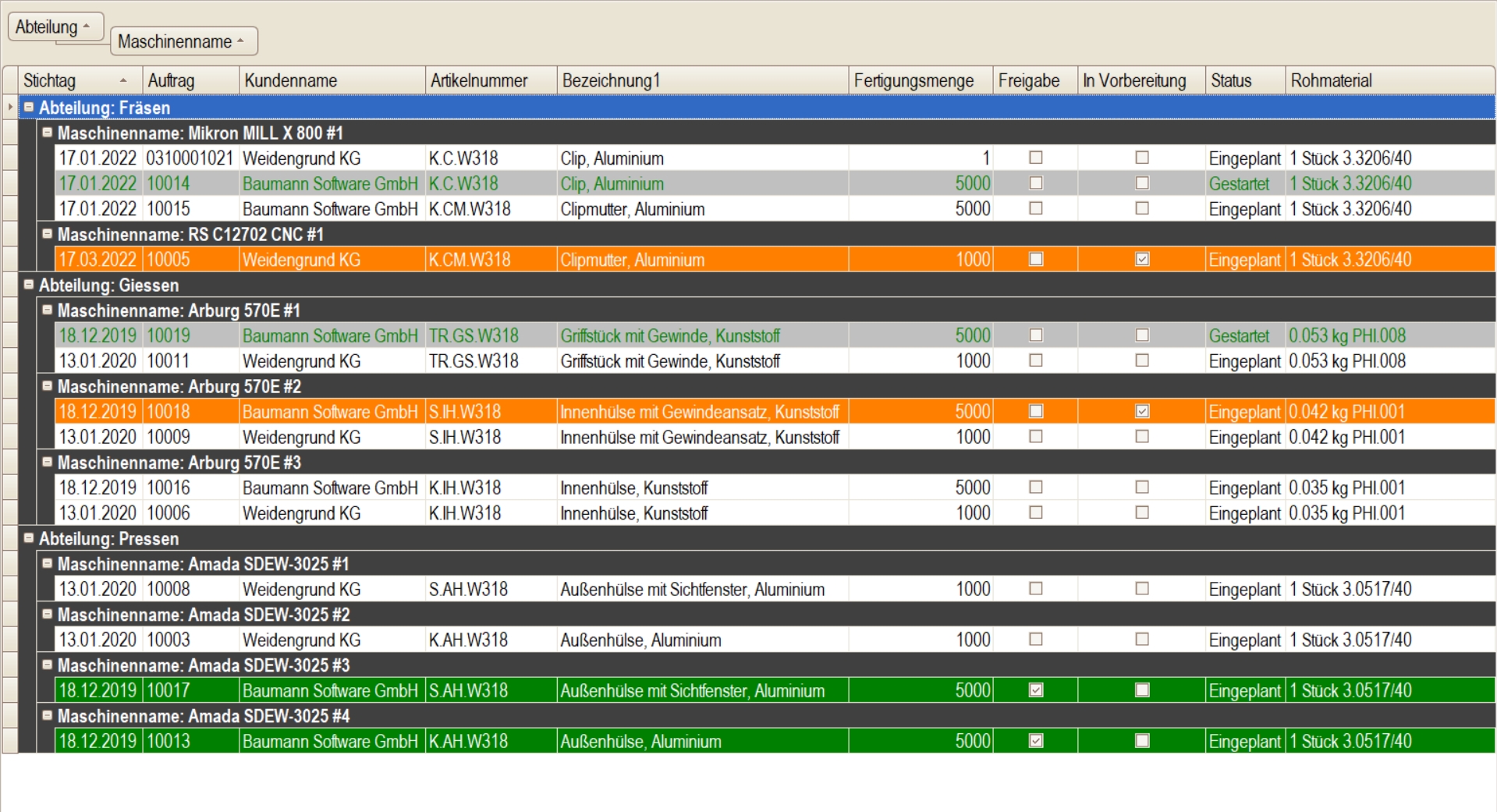Tick Freigabe checkbox for order 10014
The width and height of the screenshot is (1497, 812).
coord(1036,183)
